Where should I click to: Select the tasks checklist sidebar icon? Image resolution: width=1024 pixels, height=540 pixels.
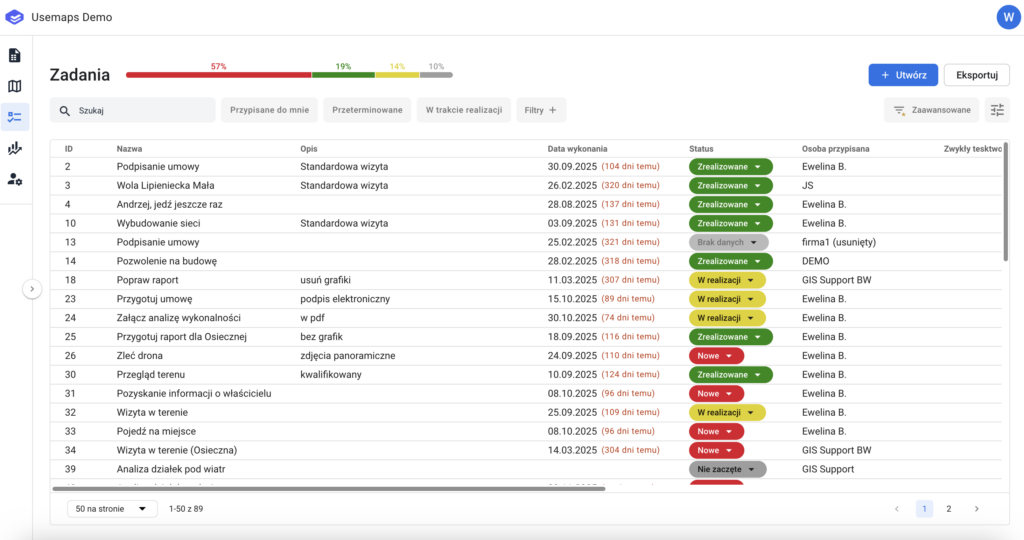coord(15,117)
